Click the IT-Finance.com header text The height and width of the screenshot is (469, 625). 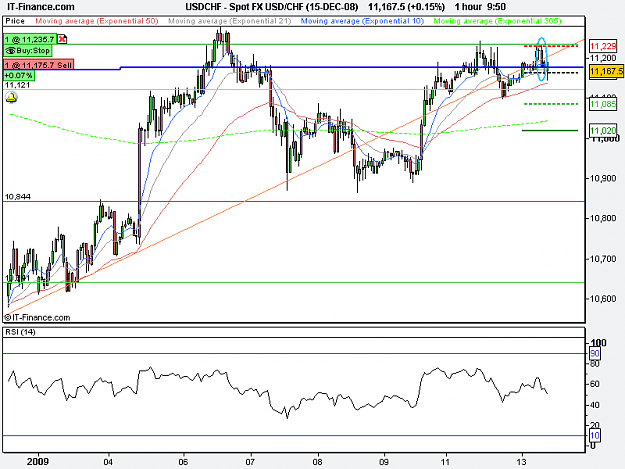[41, 7]
